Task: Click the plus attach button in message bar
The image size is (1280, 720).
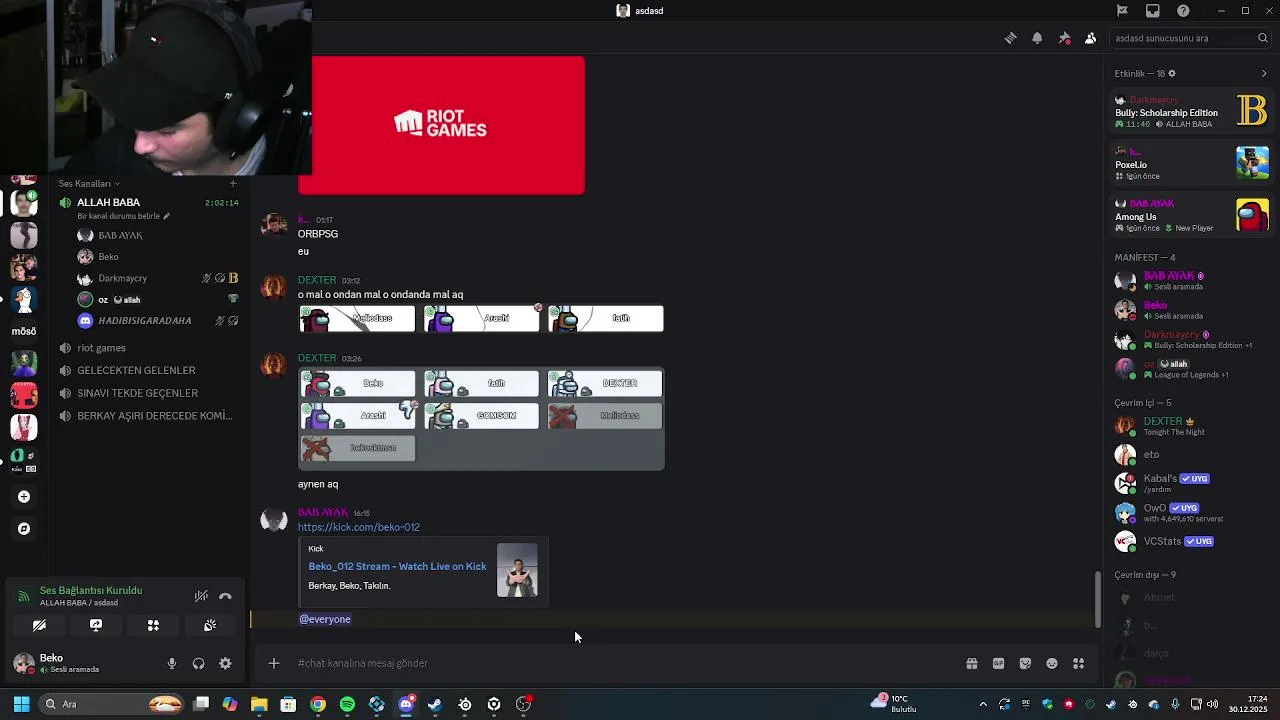Action: coord(273,663)
